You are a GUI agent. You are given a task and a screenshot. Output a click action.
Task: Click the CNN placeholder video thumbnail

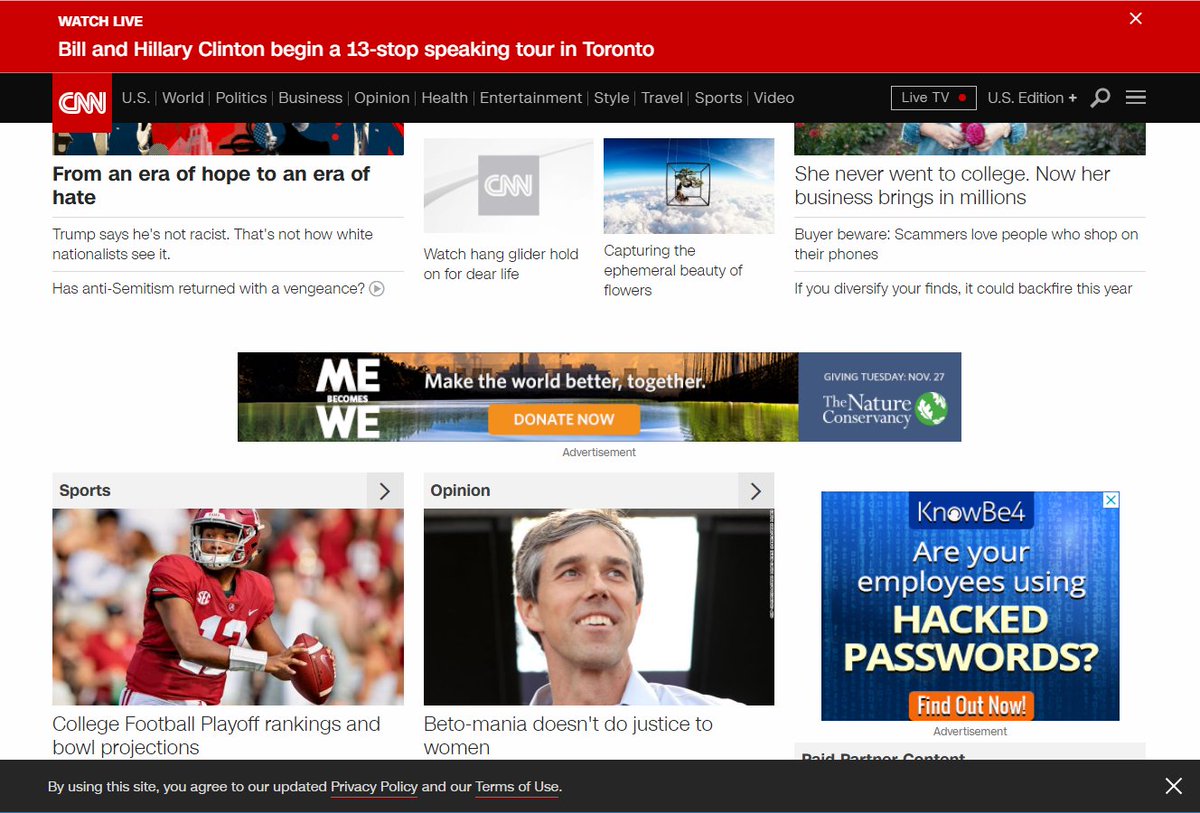click(508, 186)
